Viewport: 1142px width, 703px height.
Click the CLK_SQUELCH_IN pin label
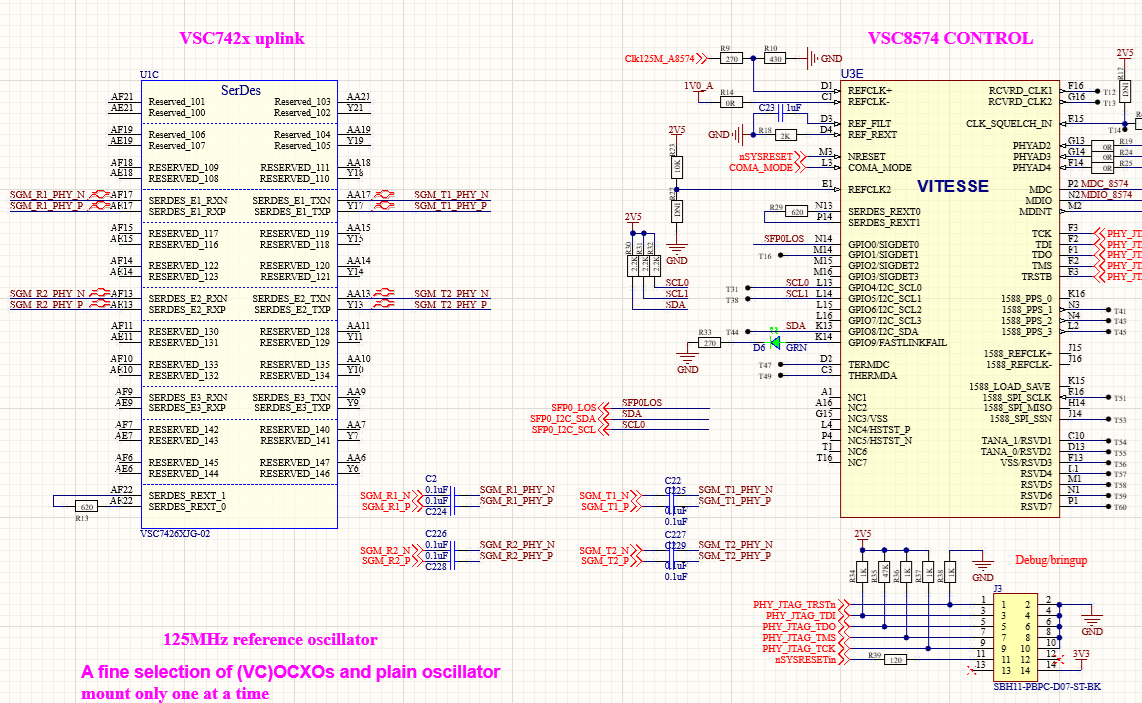[x=1009, y=124]
